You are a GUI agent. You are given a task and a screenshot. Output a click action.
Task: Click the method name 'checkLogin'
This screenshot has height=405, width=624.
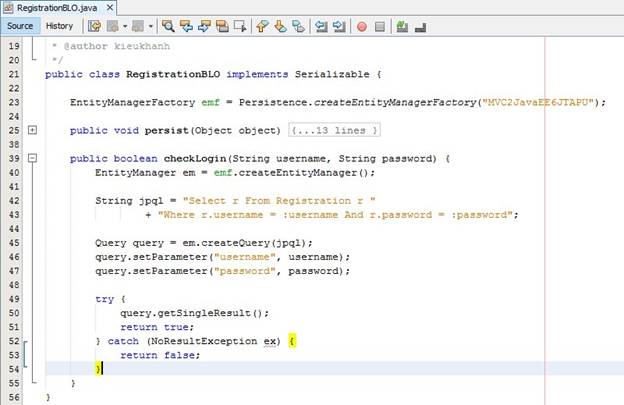coord(195,158)
